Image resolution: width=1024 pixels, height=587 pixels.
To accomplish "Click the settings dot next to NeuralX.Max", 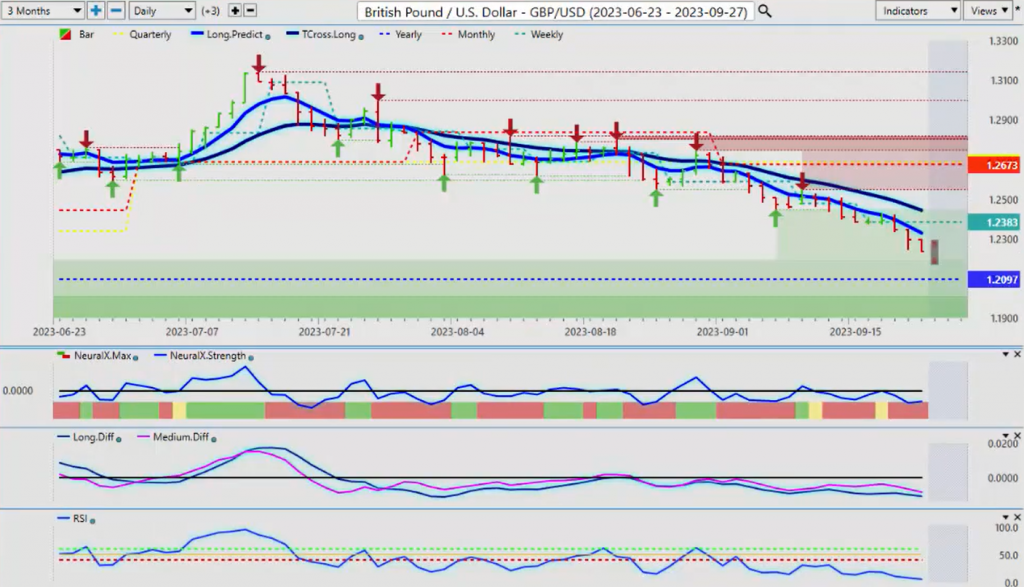I will tap(136, 358).
